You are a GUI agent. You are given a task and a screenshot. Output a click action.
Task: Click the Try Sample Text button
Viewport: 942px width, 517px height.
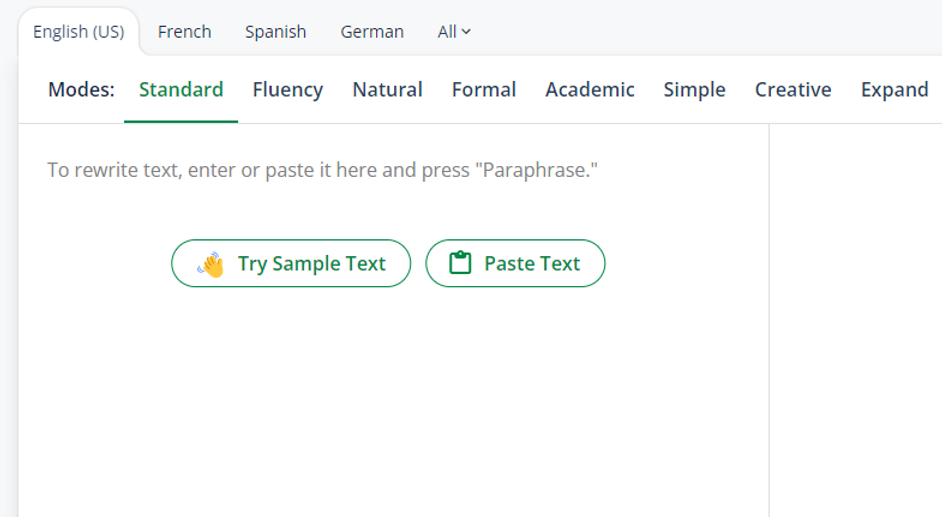click(x=291, y=263)
